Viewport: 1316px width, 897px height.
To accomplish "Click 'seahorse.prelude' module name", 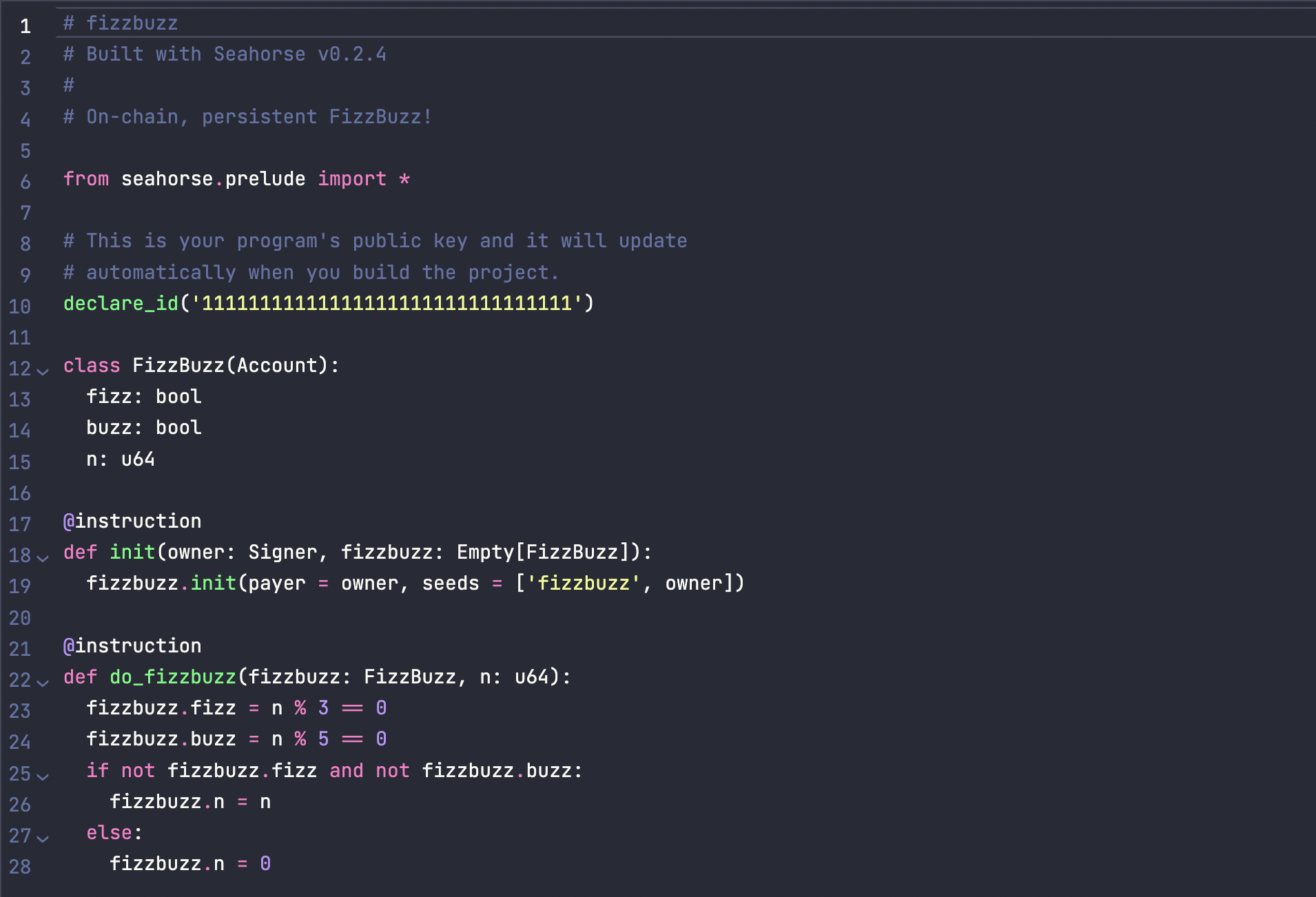I will click(x=213, y=179).
